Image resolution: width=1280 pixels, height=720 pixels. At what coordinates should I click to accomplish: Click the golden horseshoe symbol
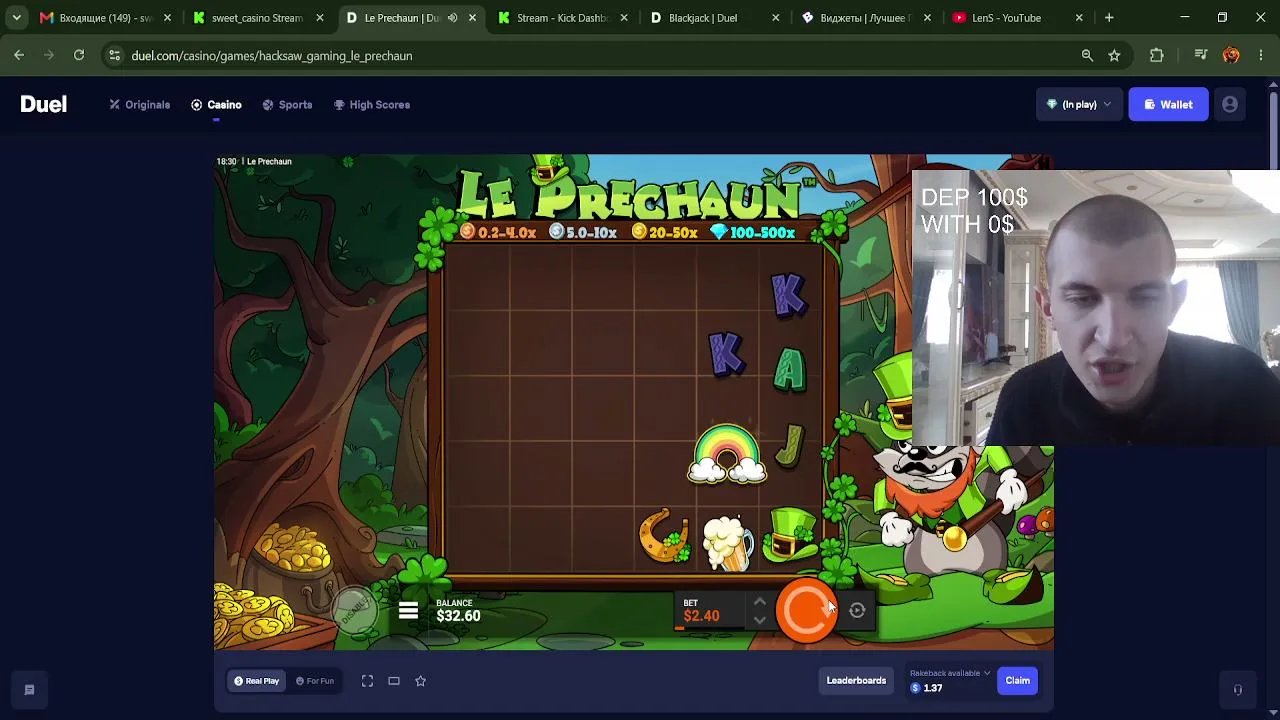click(x=663, y=537)
